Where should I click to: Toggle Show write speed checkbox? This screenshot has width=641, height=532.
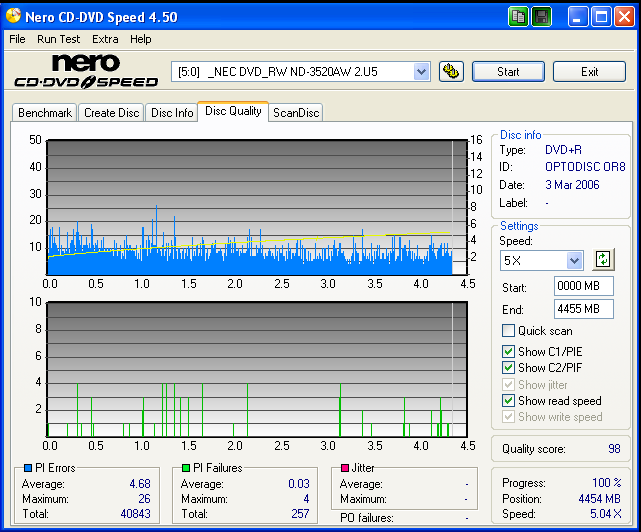508,417
